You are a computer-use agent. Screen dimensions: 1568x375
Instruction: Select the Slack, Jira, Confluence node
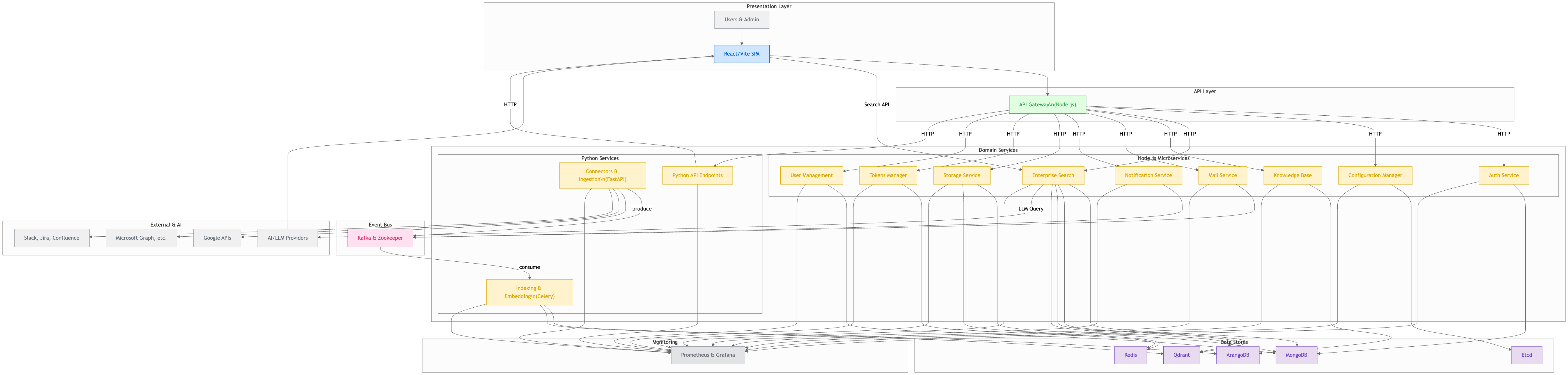[52, 238]
